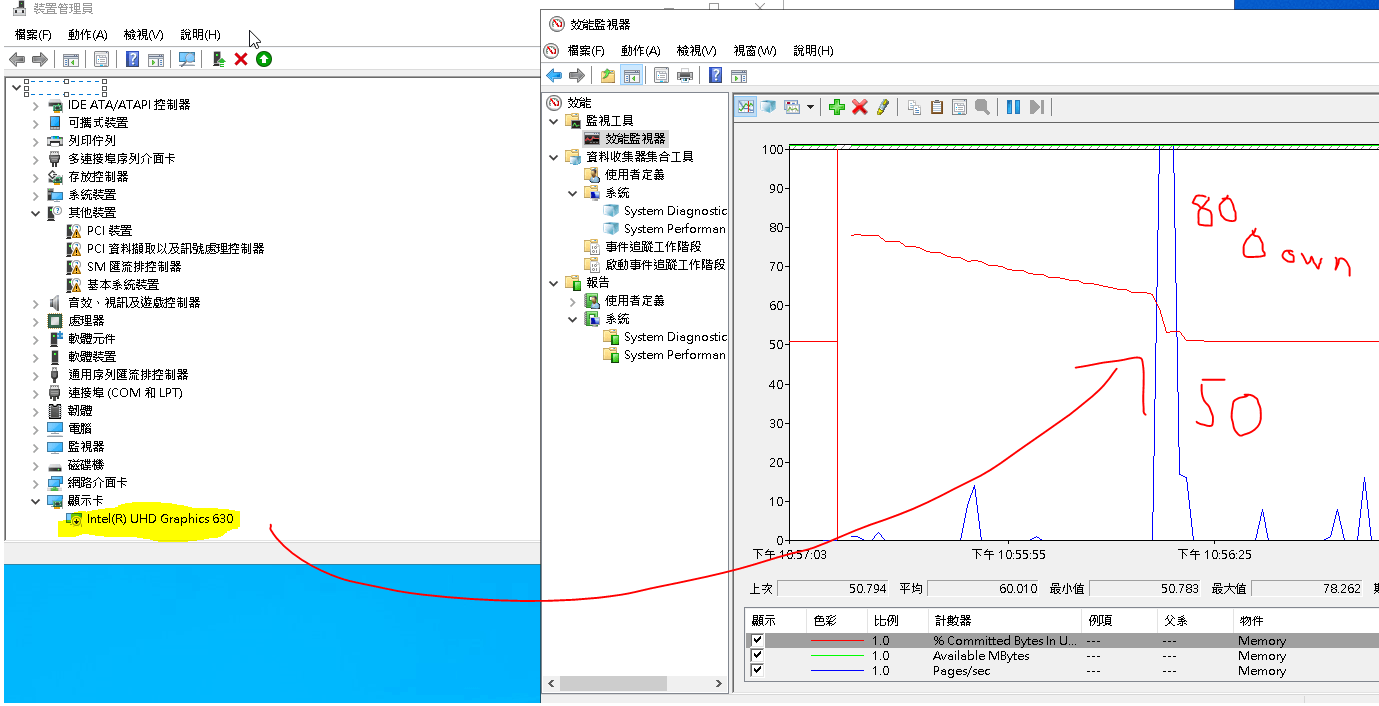Click the update driver icon in Device Manager
This screenshot has width=1379, height=706.
point(218,59)
